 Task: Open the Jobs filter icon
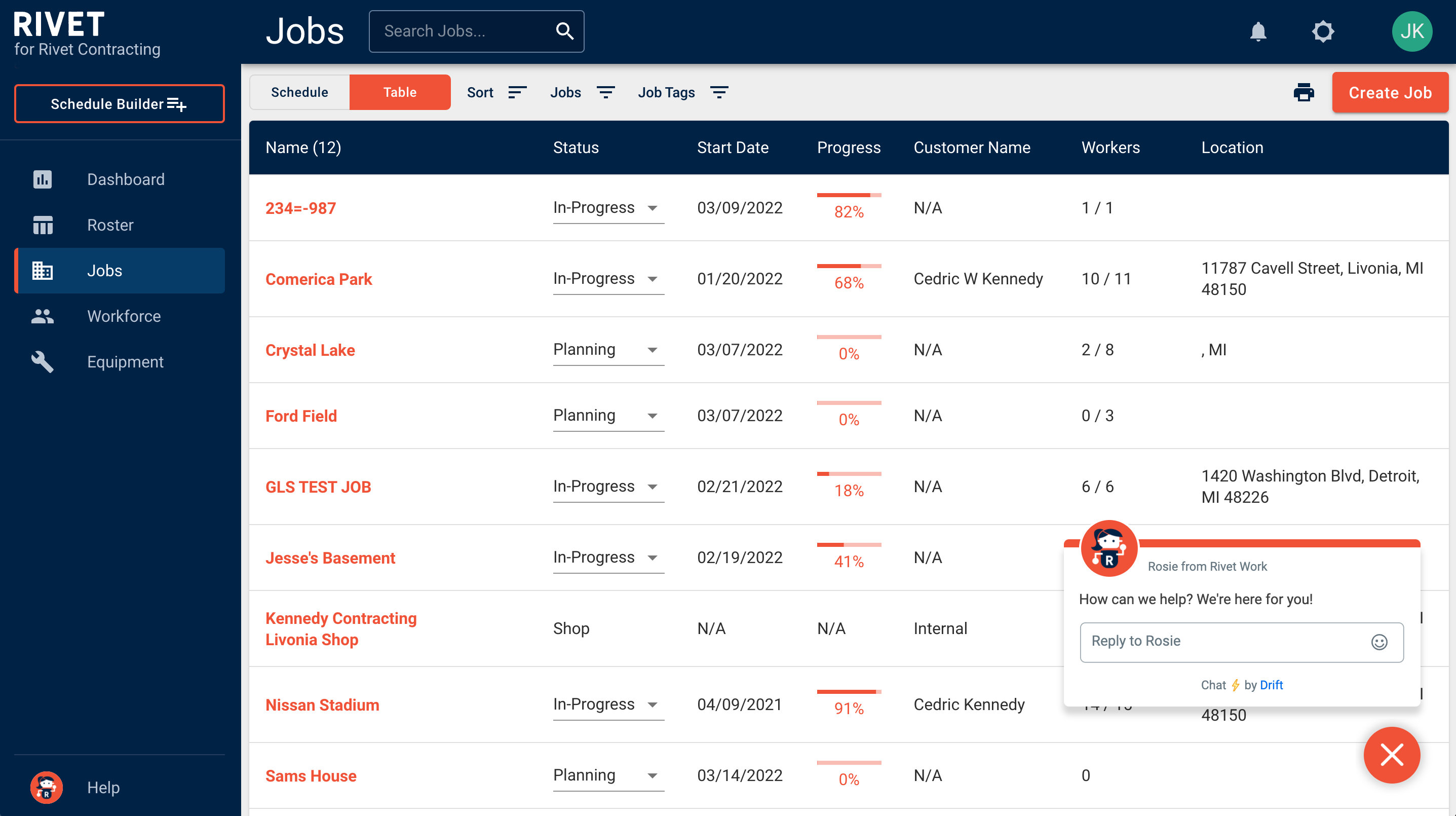pyautogui.click(x=606, y=92)
